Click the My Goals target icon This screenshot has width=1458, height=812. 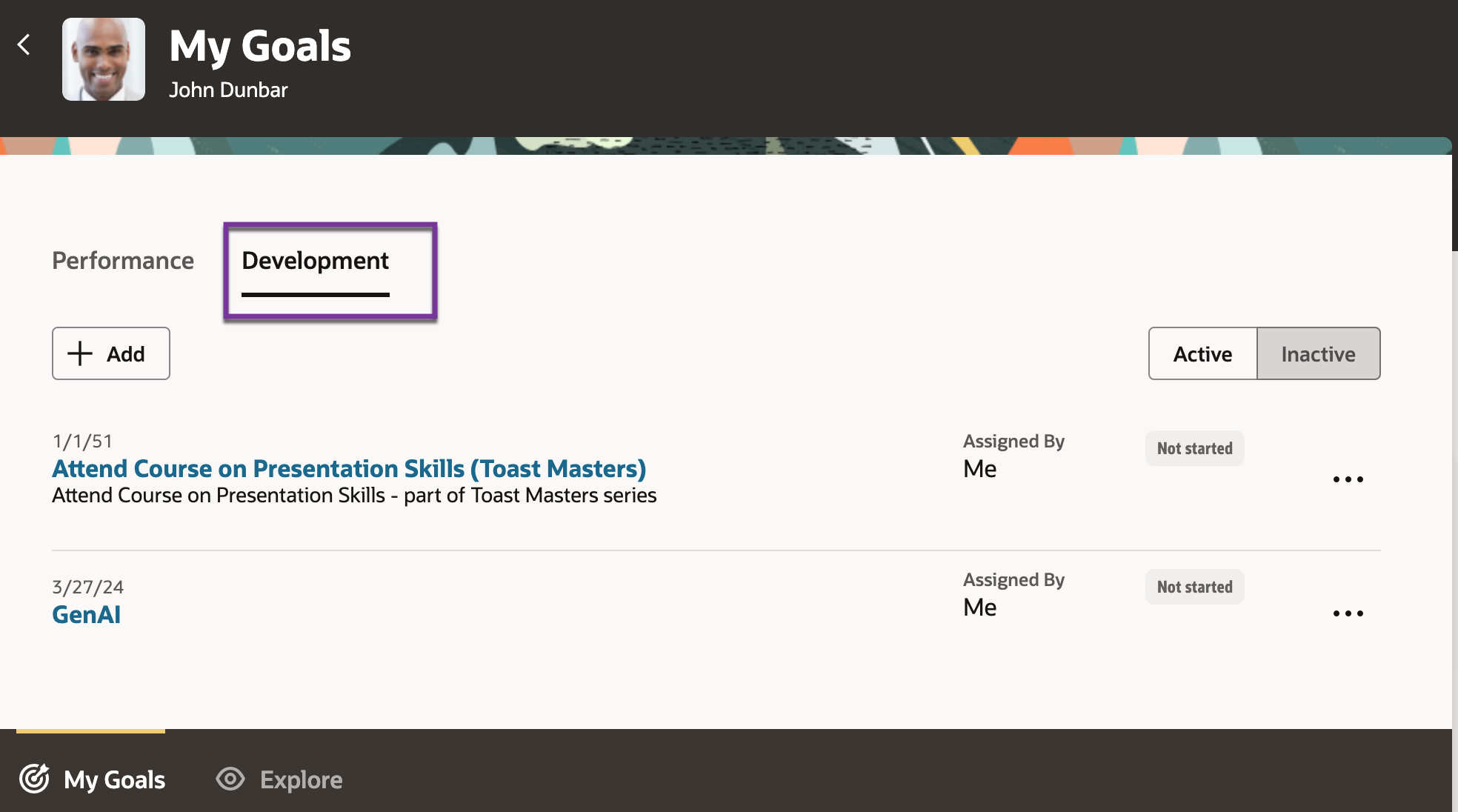tap(34, 779)
